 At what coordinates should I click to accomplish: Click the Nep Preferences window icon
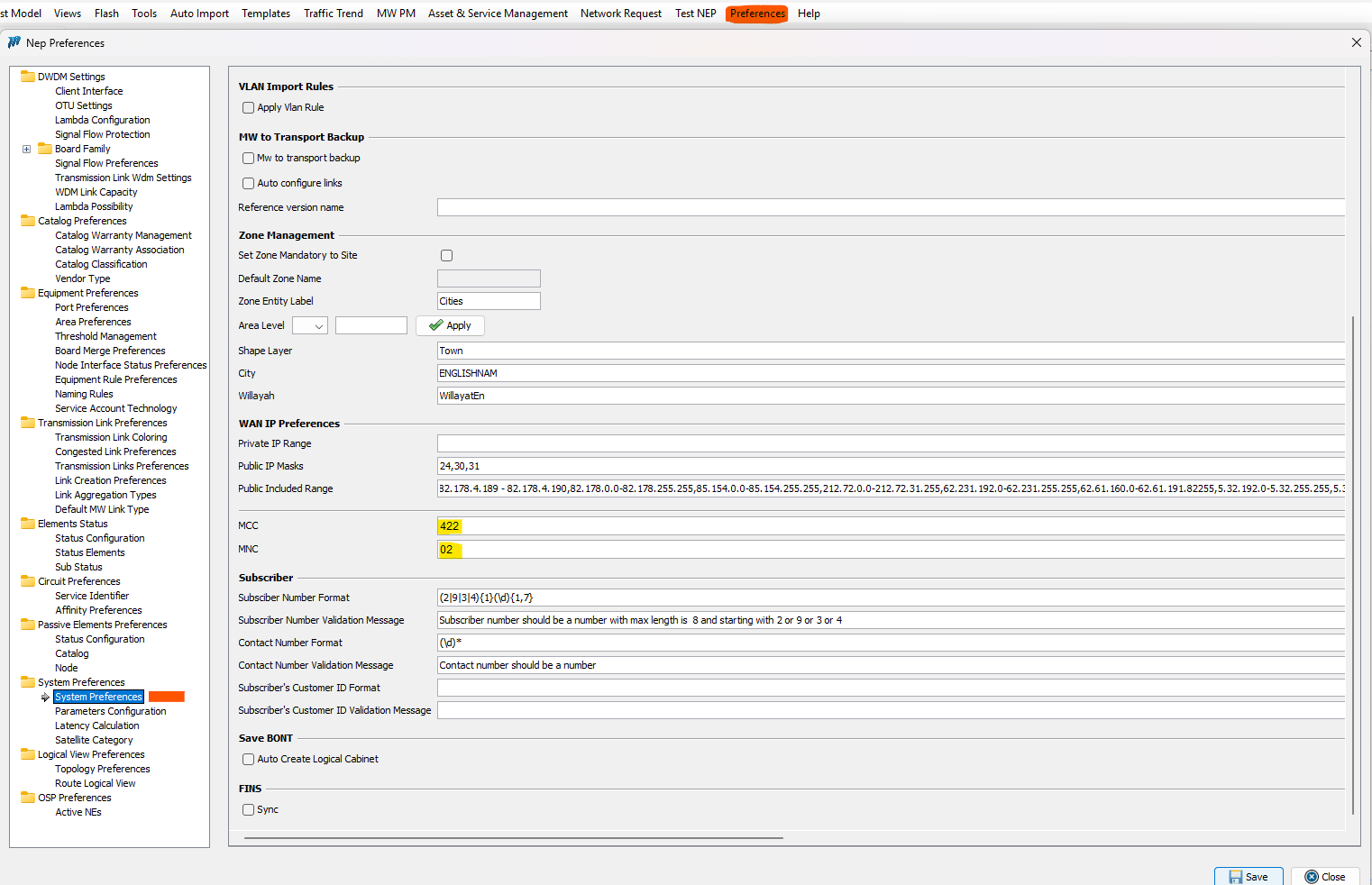14,42
